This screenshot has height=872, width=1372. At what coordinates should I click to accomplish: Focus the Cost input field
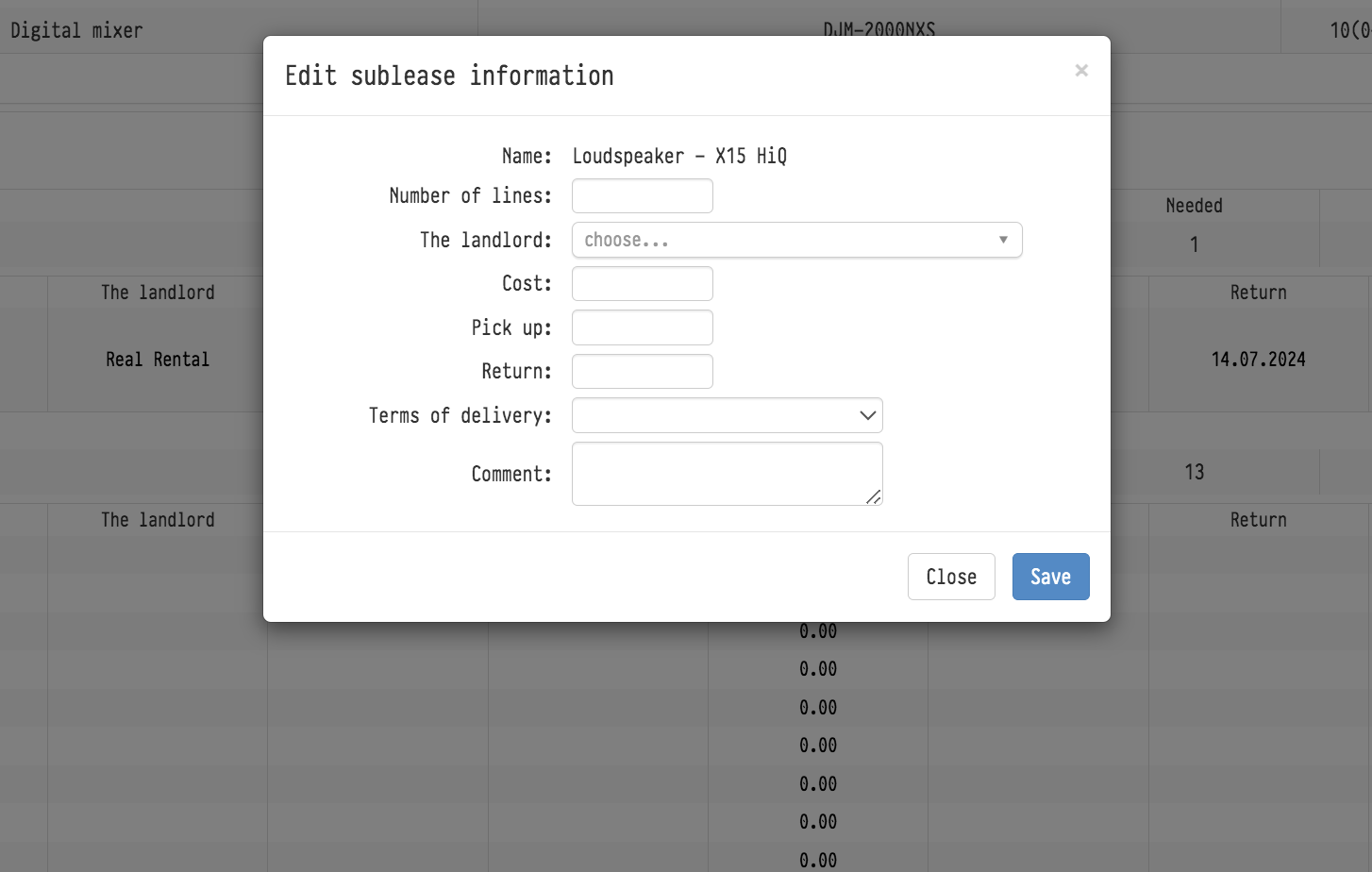642,284
